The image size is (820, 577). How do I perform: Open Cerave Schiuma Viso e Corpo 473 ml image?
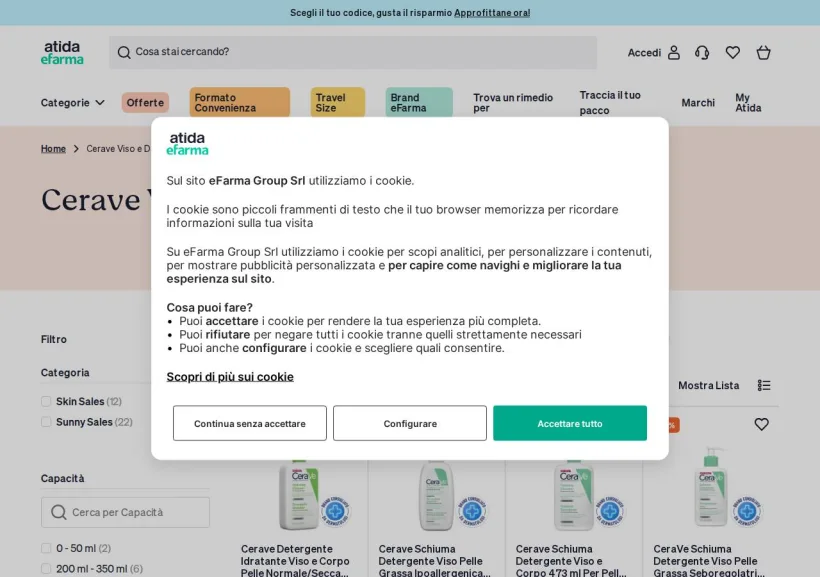[x=573, y=495]
